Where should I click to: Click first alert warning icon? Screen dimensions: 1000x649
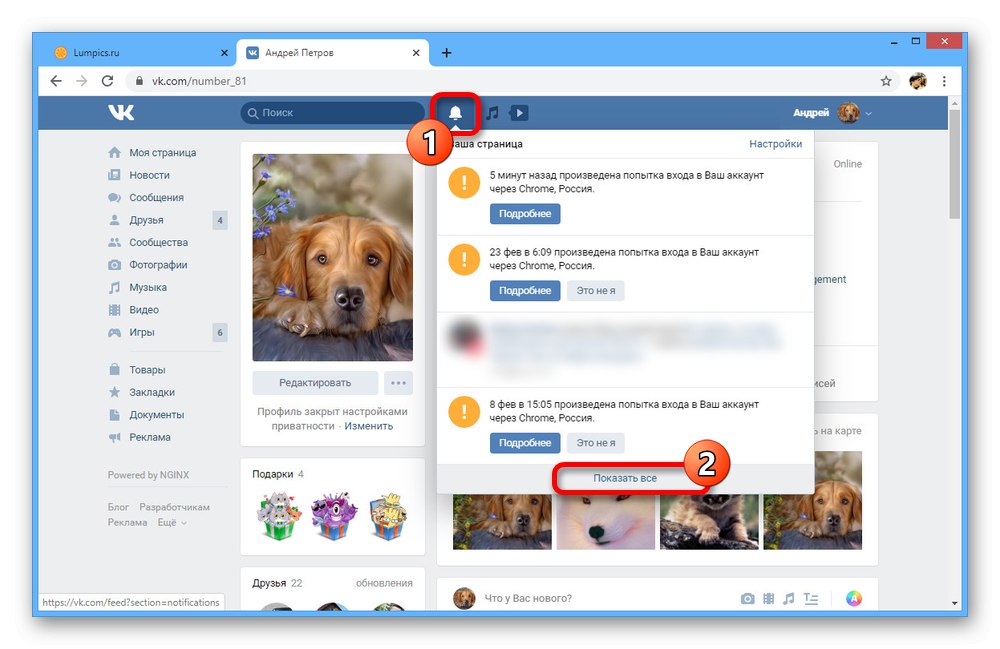click(x=464, y=182)
